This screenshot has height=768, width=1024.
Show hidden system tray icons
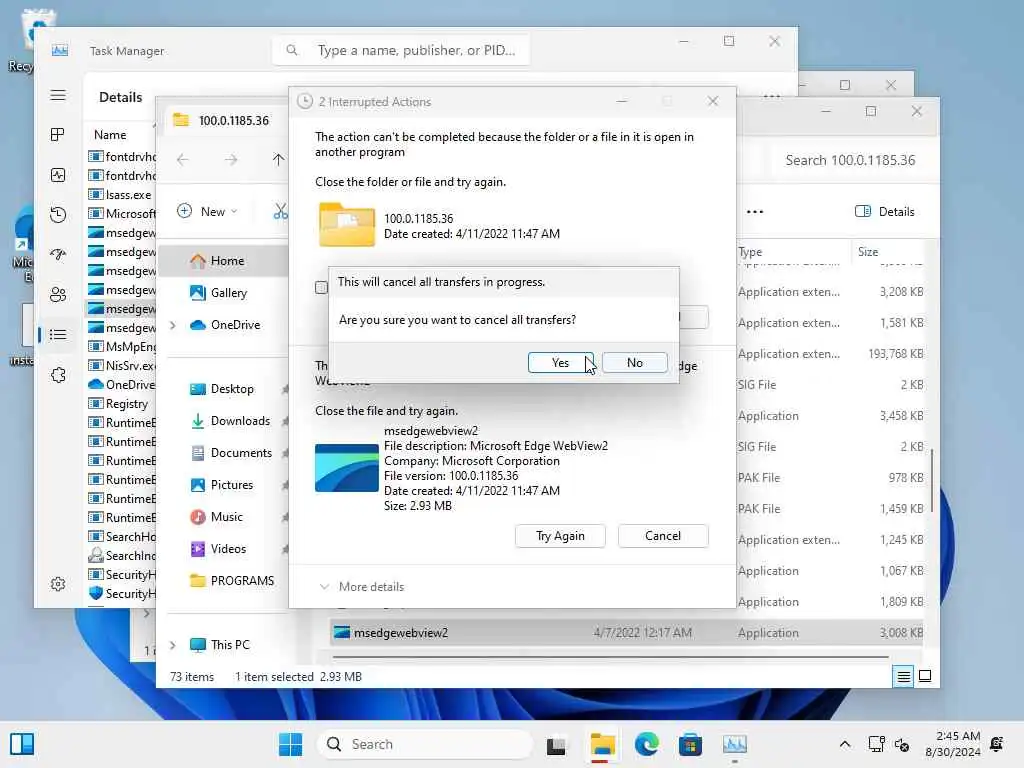(844, 744)
